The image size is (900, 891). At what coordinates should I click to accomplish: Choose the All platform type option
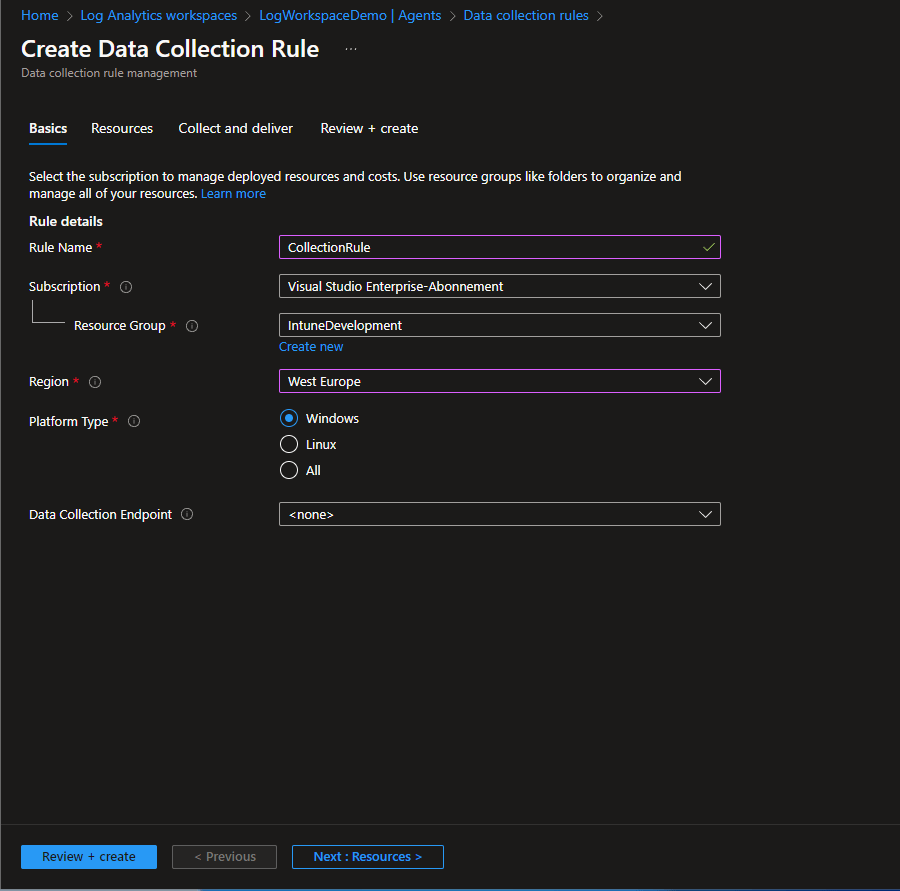(289, 471)
